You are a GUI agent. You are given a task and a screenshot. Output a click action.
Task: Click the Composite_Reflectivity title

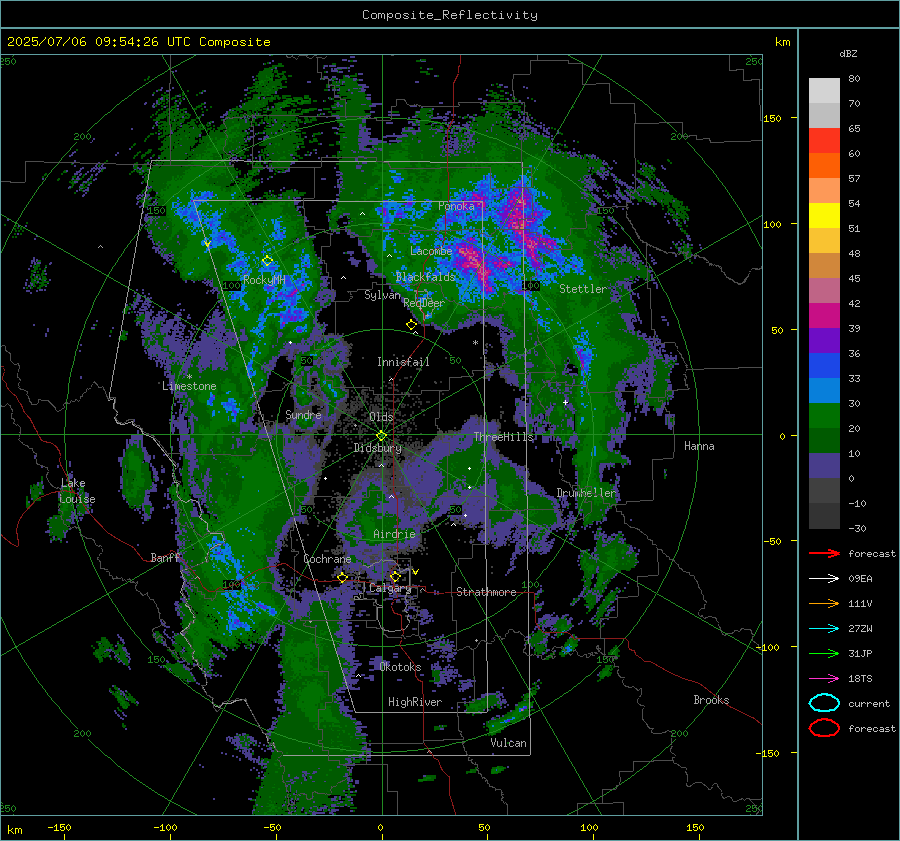tap(450, 15)
